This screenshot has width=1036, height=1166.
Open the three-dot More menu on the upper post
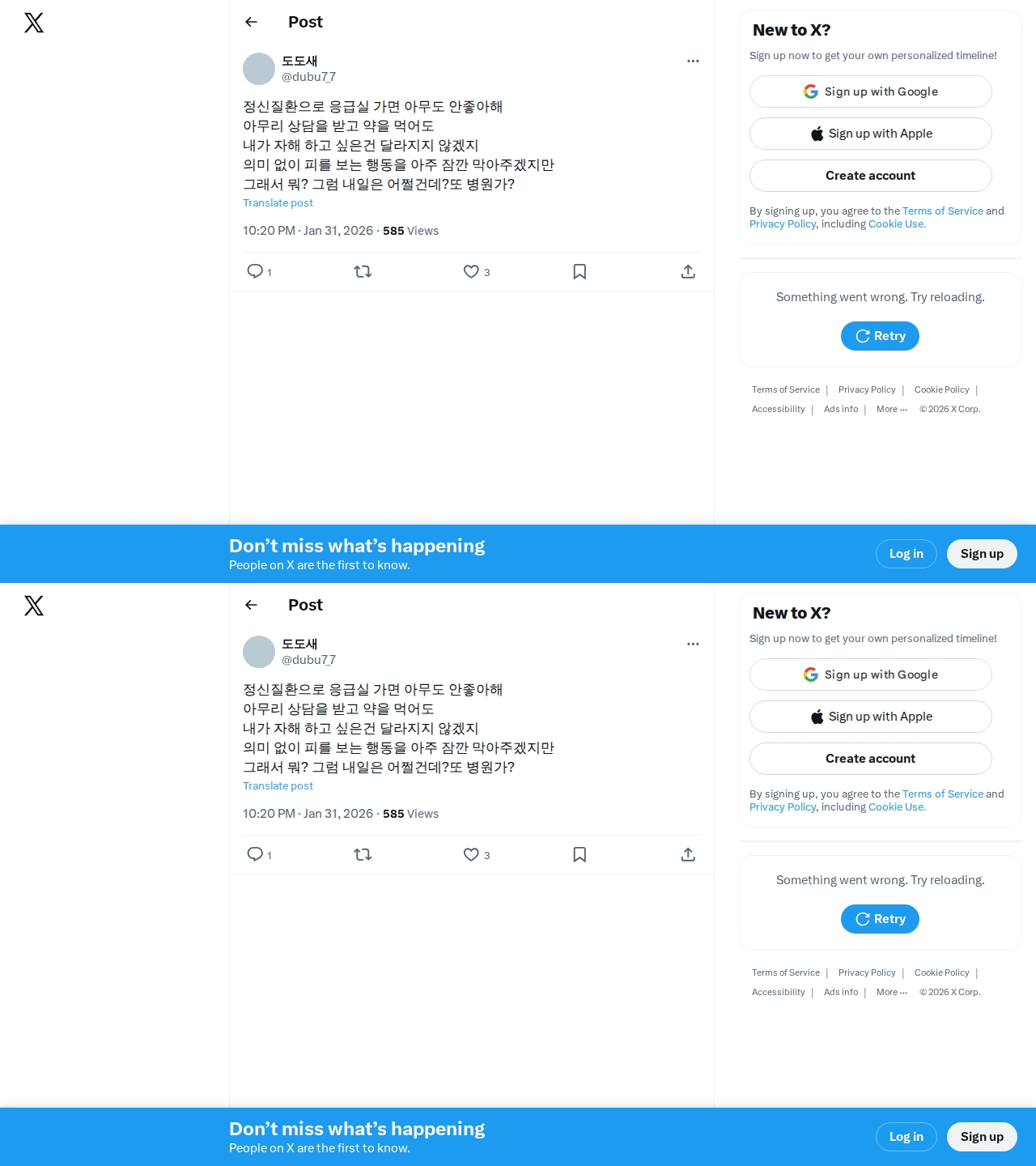(693, 61)
